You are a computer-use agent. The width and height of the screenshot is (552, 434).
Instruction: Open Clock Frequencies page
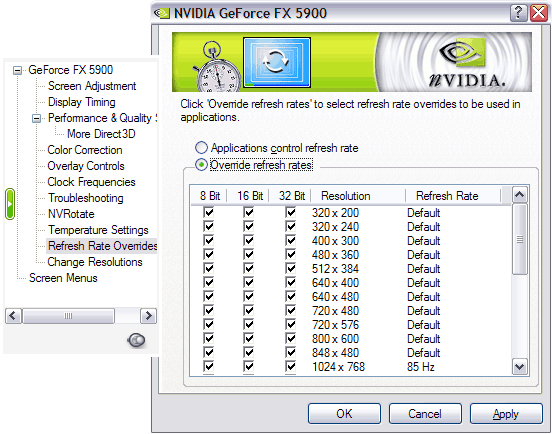point(91,182)
